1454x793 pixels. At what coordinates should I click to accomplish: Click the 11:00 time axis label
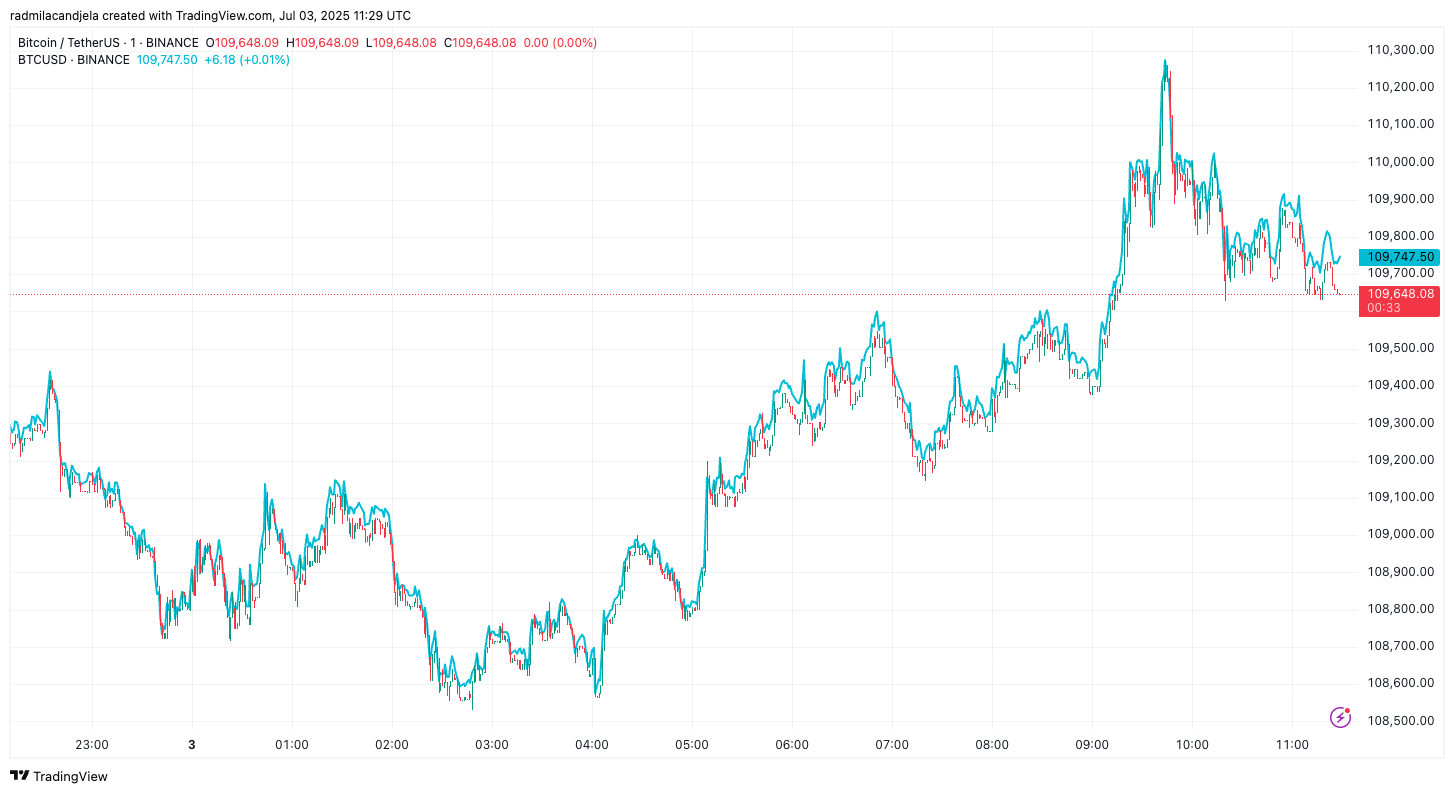1294,744
